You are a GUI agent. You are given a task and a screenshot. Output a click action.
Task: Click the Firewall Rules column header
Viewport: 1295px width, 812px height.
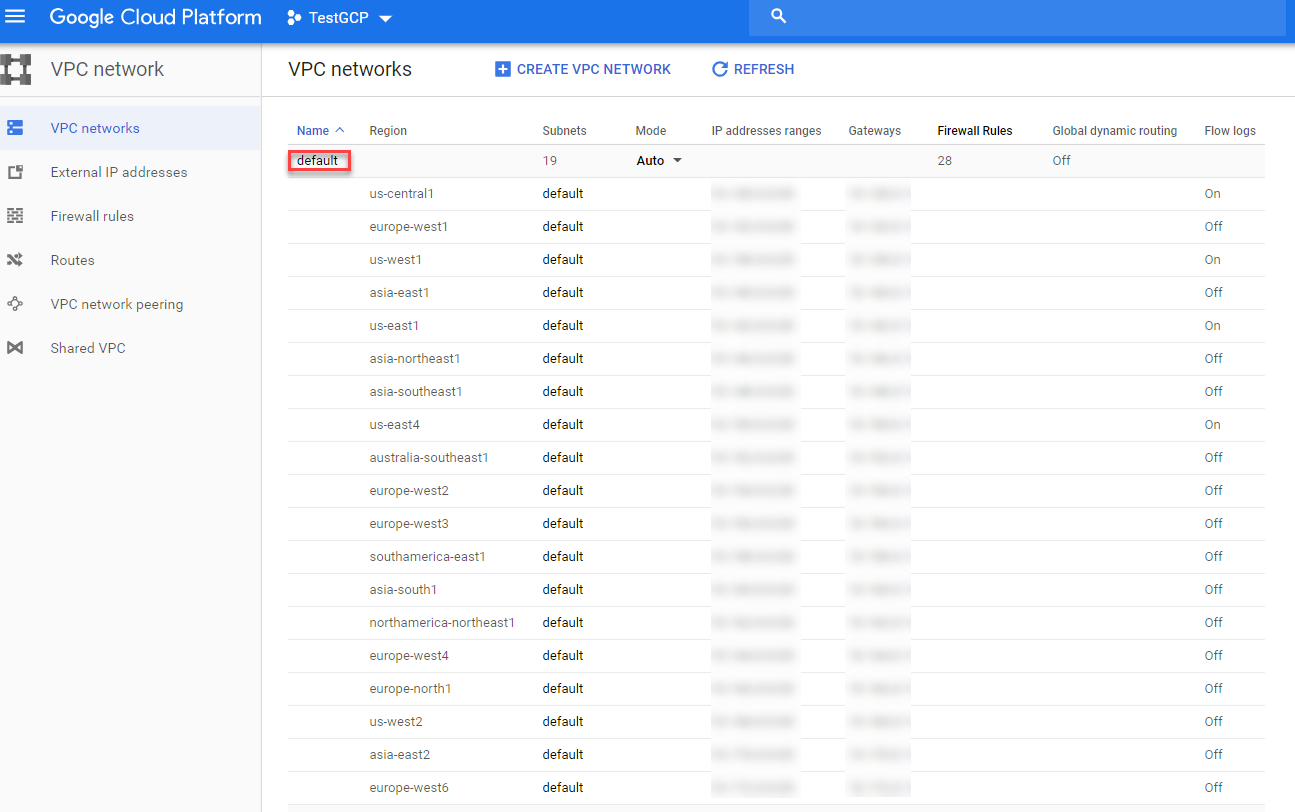pyautogui.click(x=975, y=131)
